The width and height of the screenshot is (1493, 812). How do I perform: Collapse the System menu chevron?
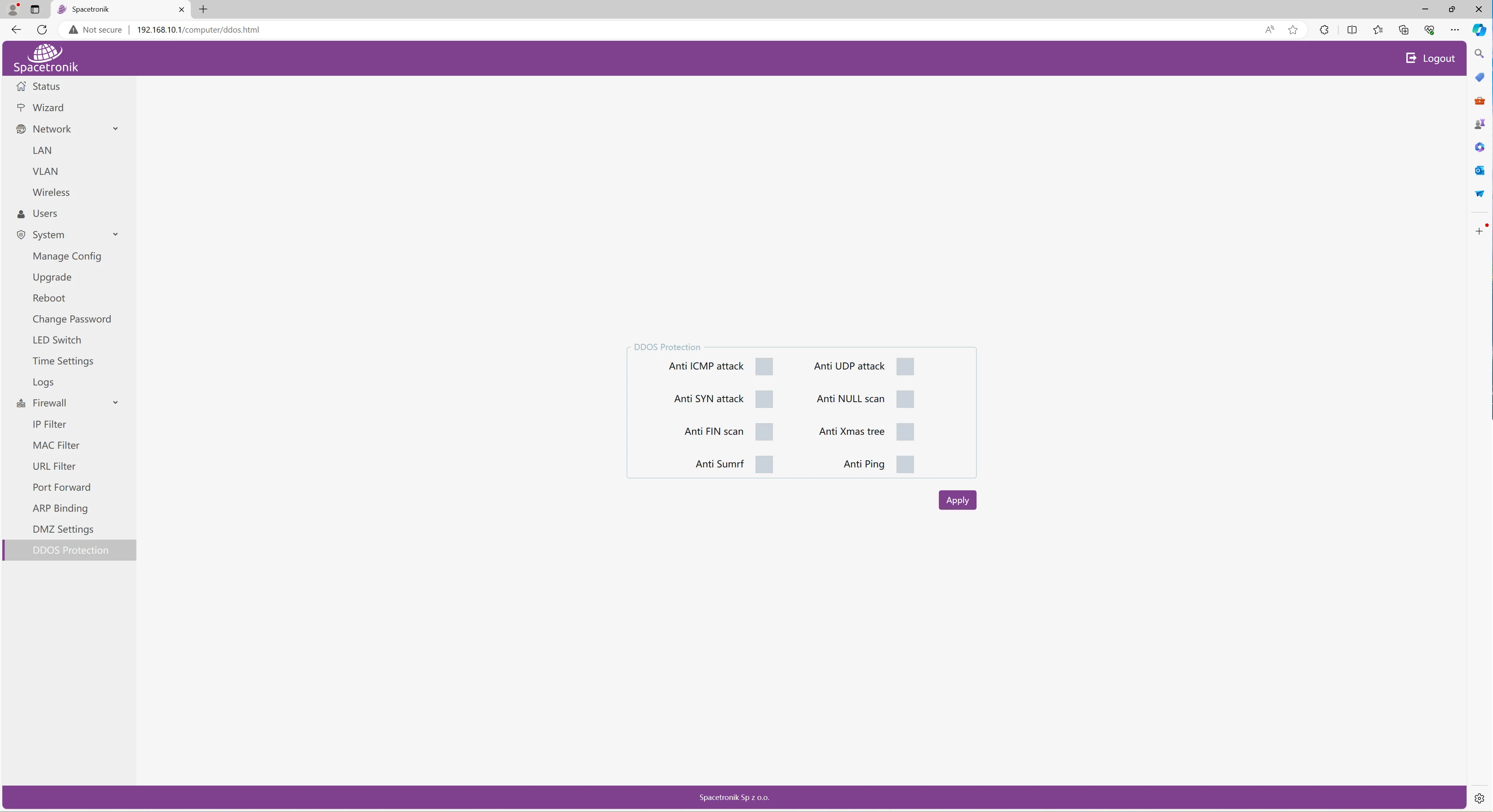115,235
